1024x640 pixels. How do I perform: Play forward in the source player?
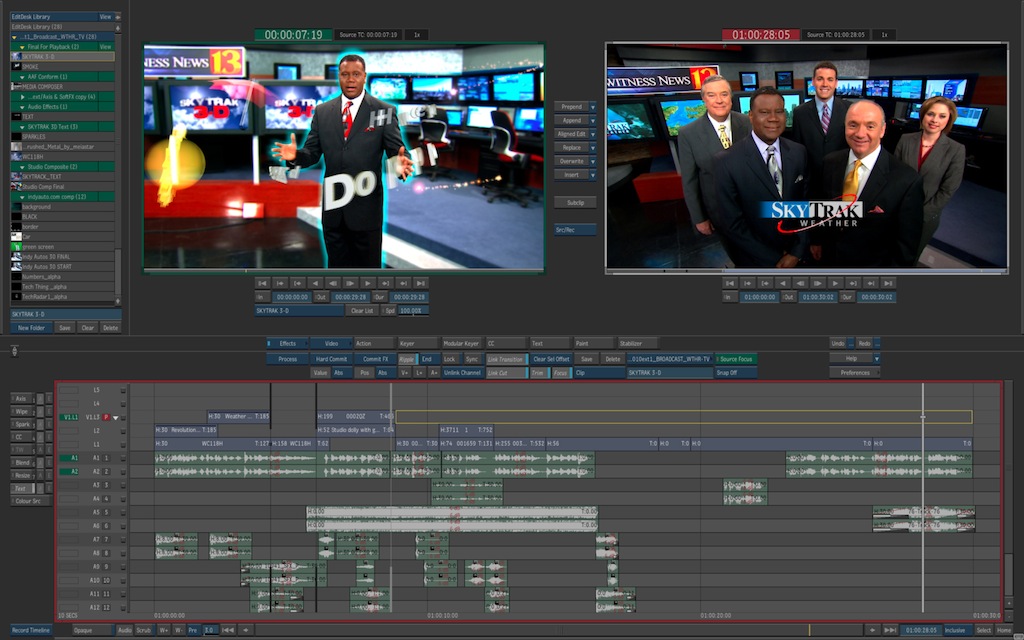368,283
